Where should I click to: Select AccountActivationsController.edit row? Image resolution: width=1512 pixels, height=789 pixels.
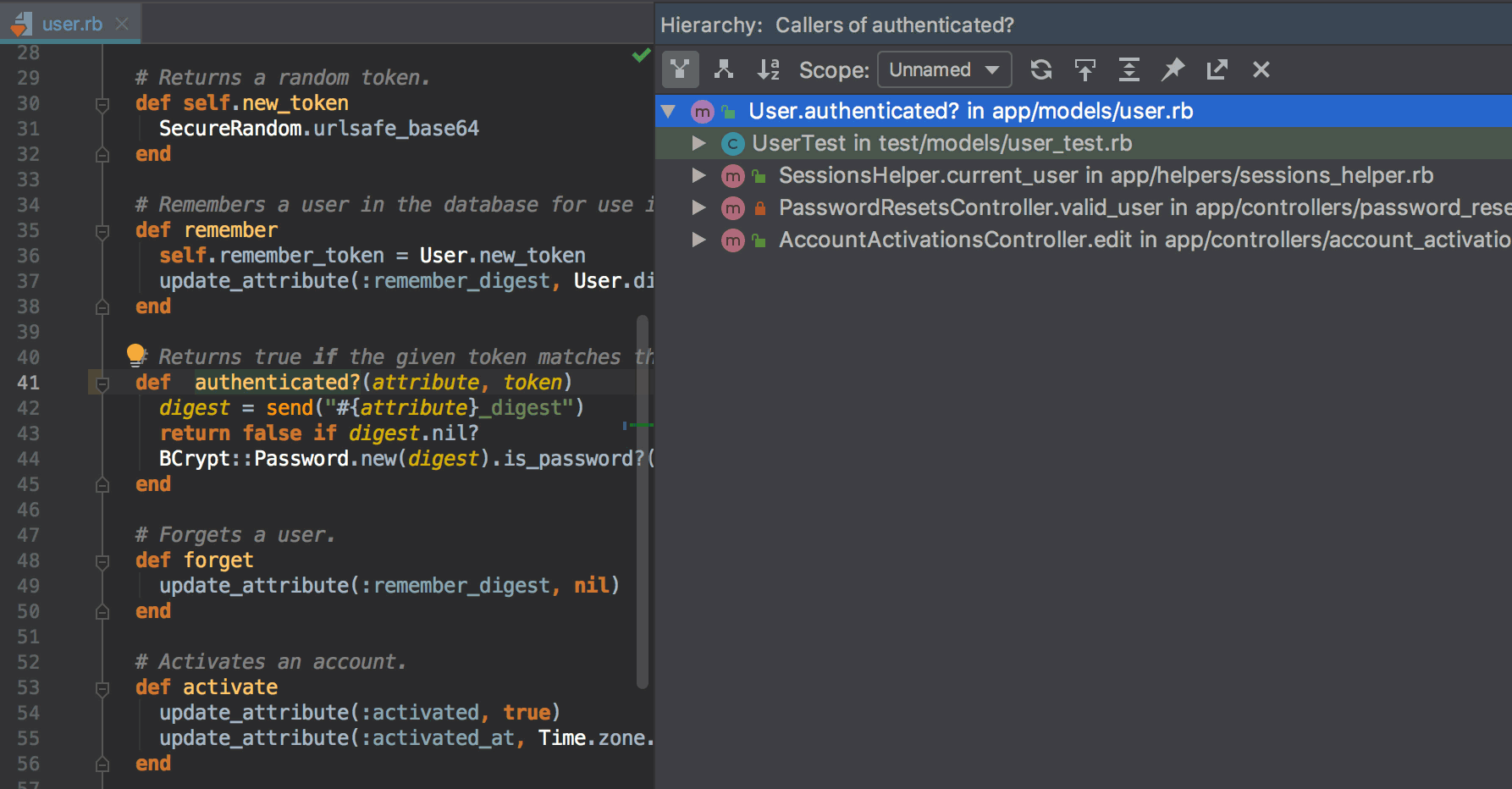point(1084,240)
